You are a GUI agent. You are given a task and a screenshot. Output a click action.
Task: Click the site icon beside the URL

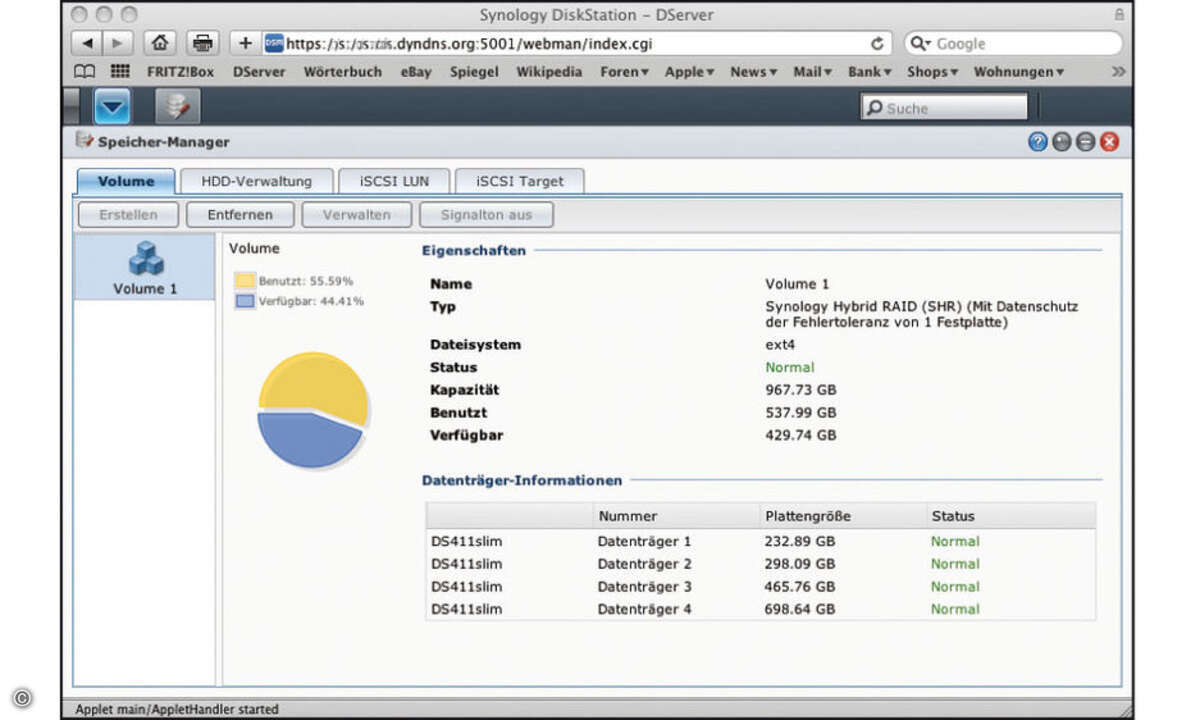(274, 44)
